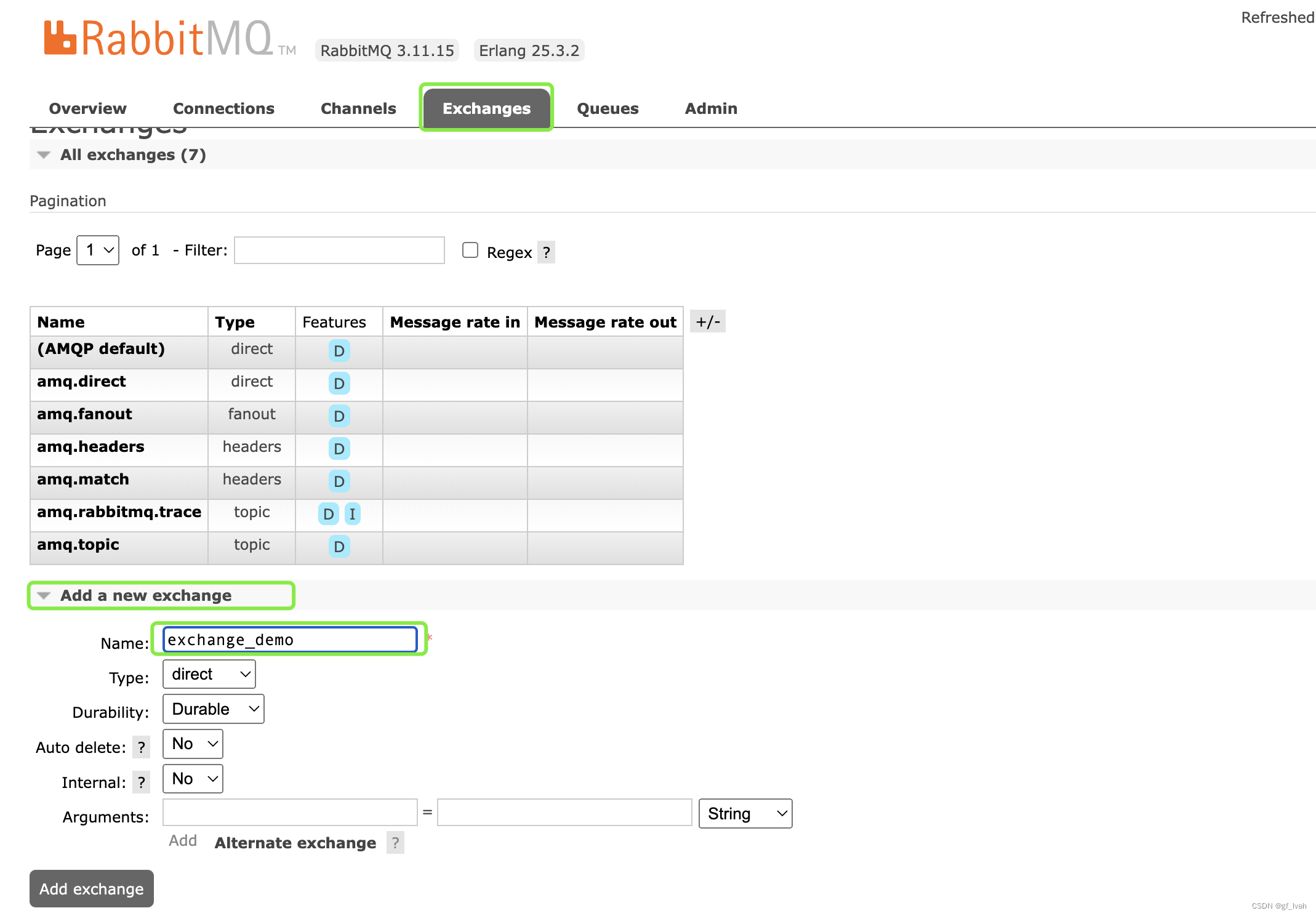Sort by Message rate in header

point(455,322)
